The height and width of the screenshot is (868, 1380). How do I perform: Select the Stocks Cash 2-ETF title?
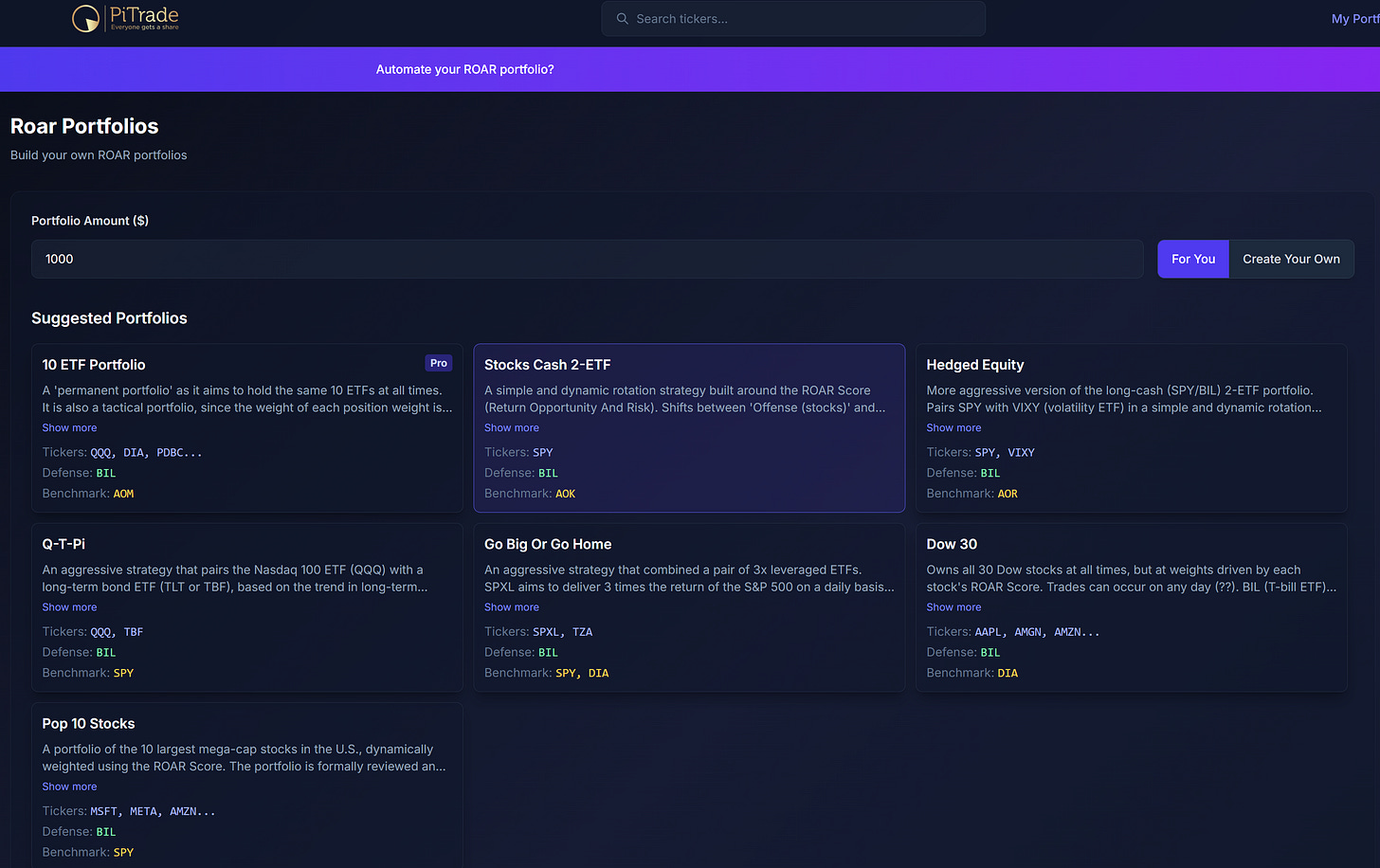(548, 365)
